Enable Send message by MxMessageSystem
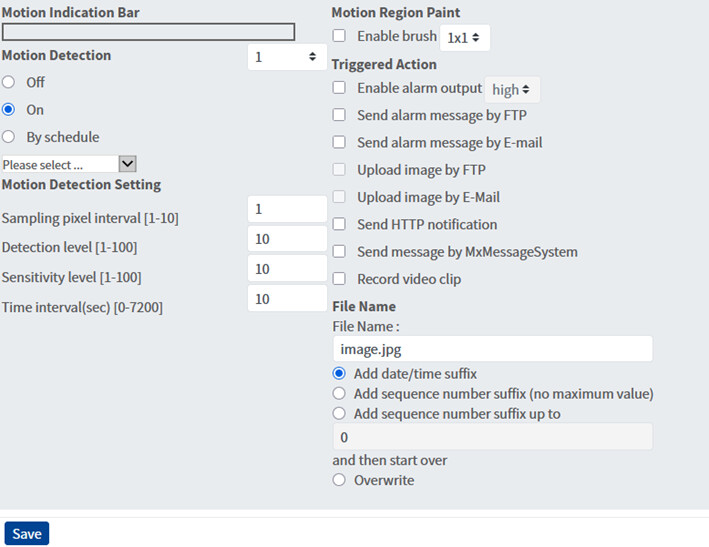The height and width of the screenshot is (547, 709). pos(339,252)
